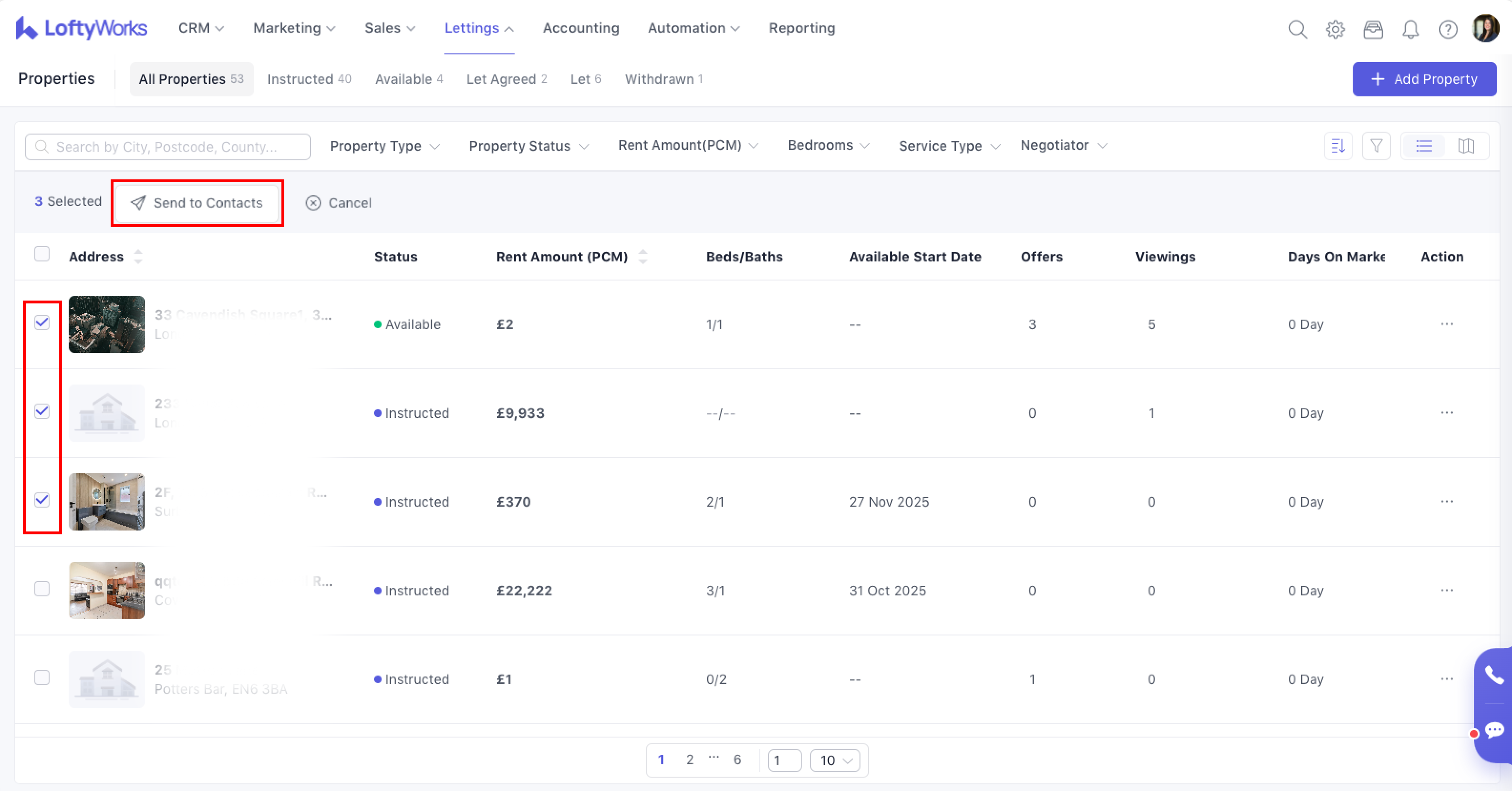Click the Send to Contacts button
Viewport: 1512px width, 791px height.
[197, 203]
